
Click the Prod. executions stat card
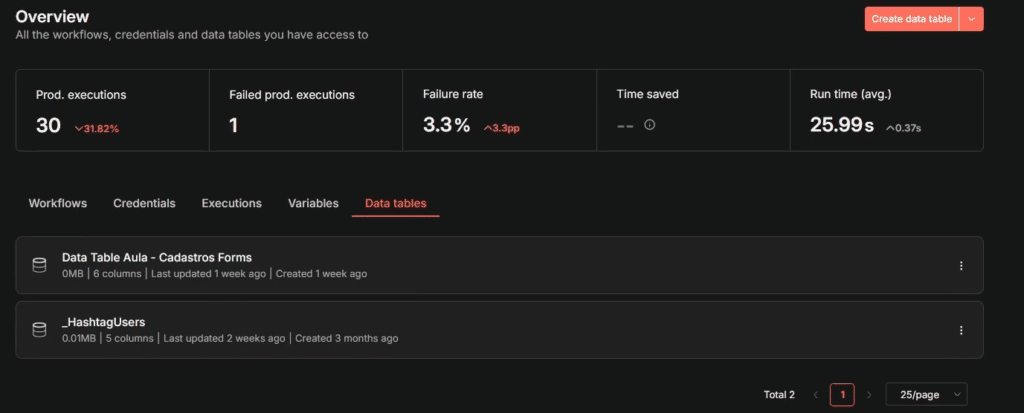[x=112, y=110]
